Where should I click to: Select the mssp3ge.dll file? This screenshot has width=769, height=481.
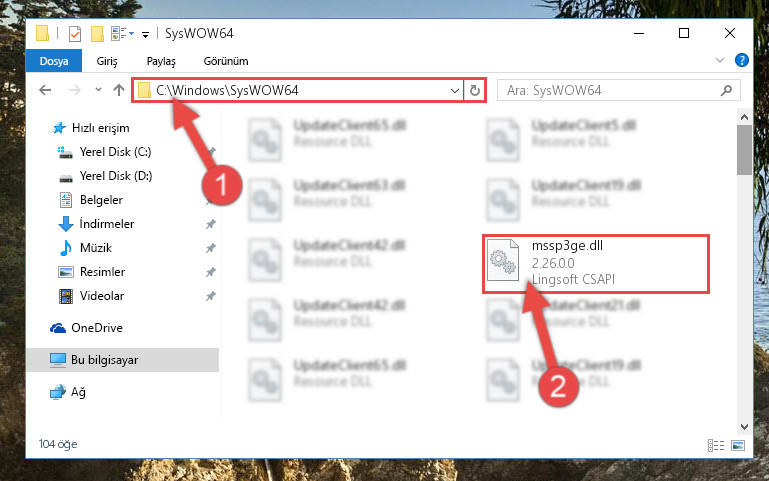595,264
